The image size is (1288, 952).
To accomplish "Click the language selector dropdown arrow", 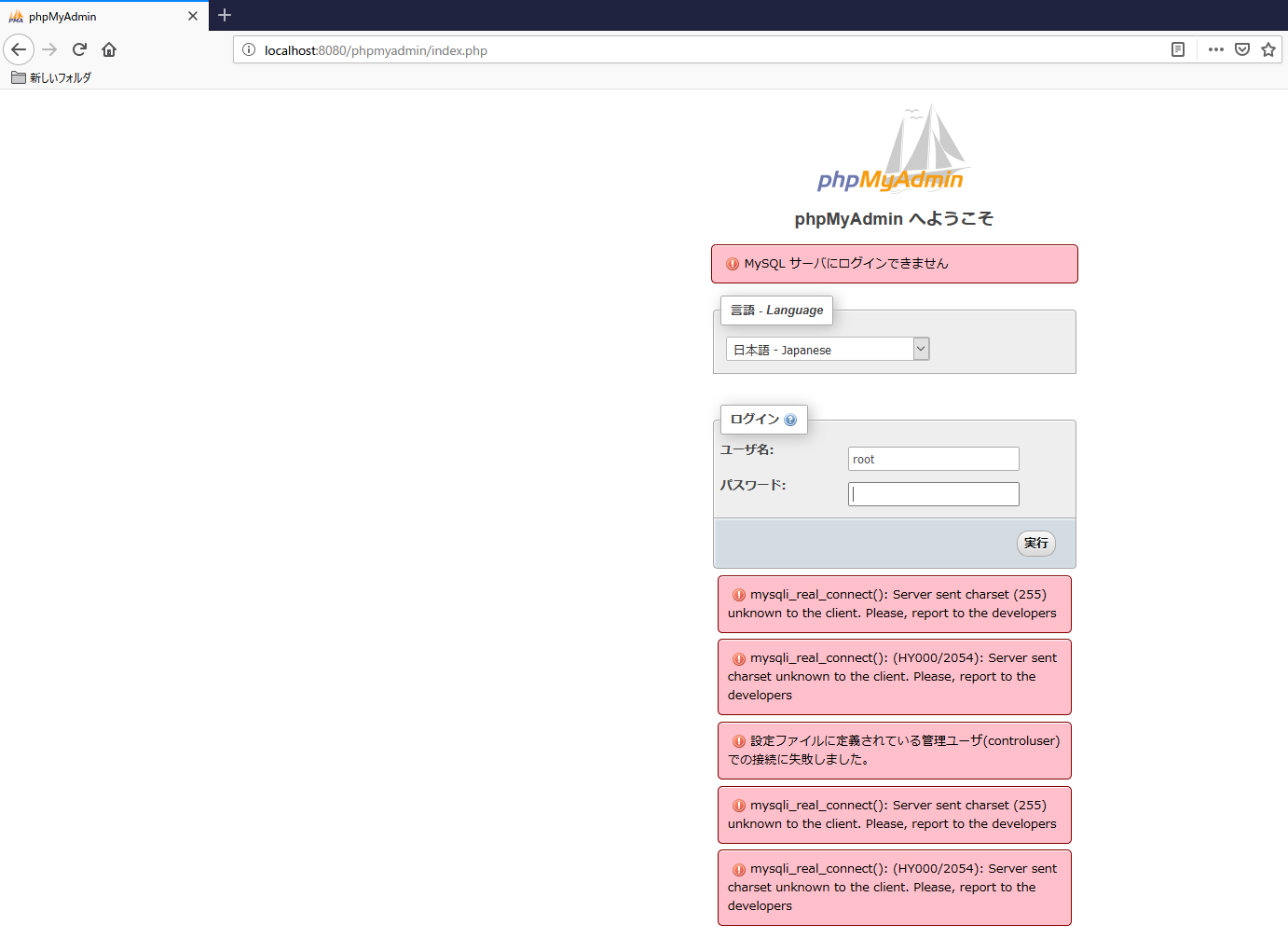I will point(920,349).
